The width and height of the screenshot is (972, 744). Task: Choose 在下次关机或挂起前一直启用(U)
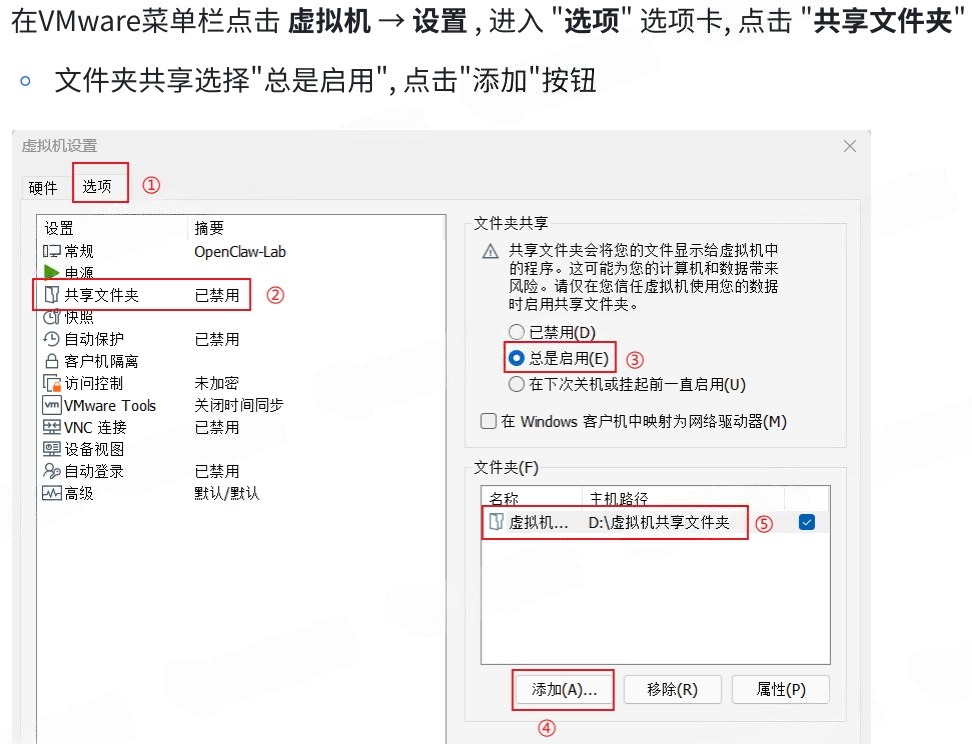coord(516,384)
